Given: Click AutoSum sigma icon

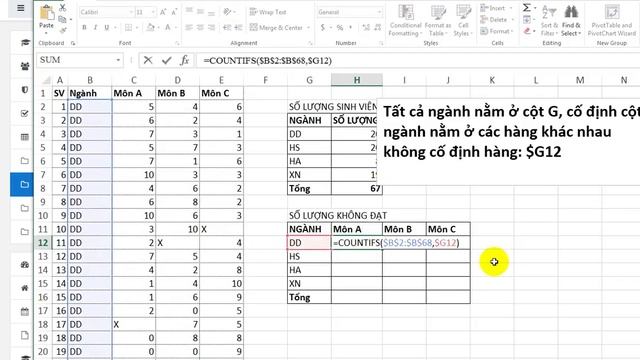Looking at the screenshot, I should (x=527, y=8).
